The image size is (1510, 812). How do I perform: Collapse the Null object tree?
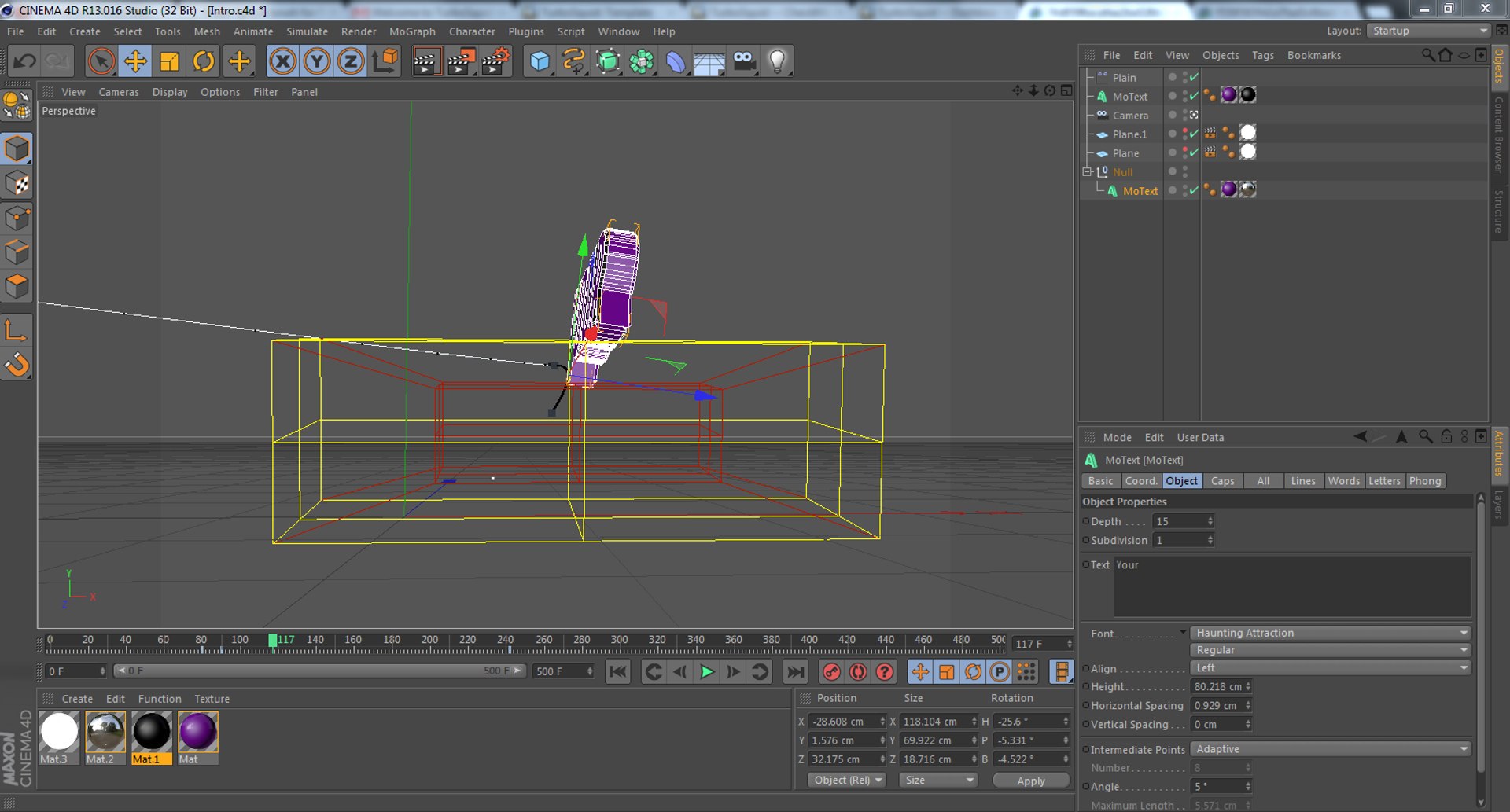pos(1087,171)
